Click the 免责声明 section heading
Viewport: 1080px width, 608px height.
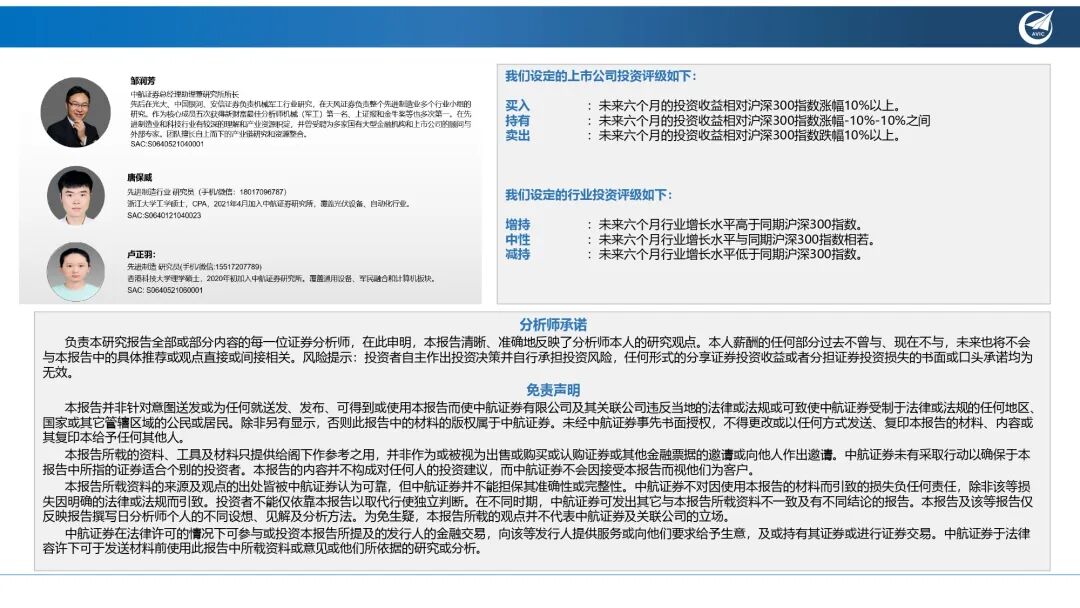point(553,390)
